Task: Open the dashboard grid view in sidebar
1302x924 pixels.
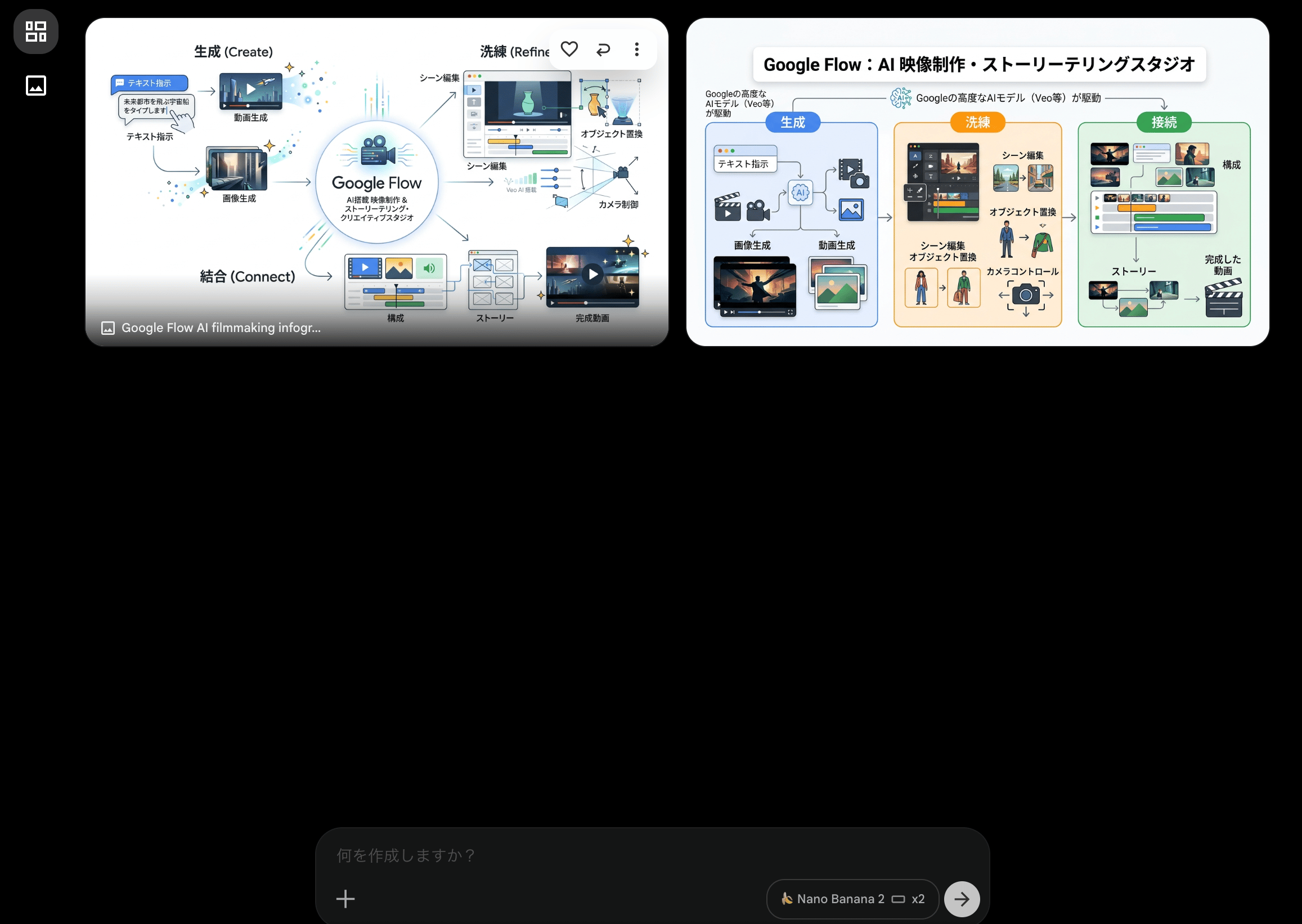Action: [36, 32]
